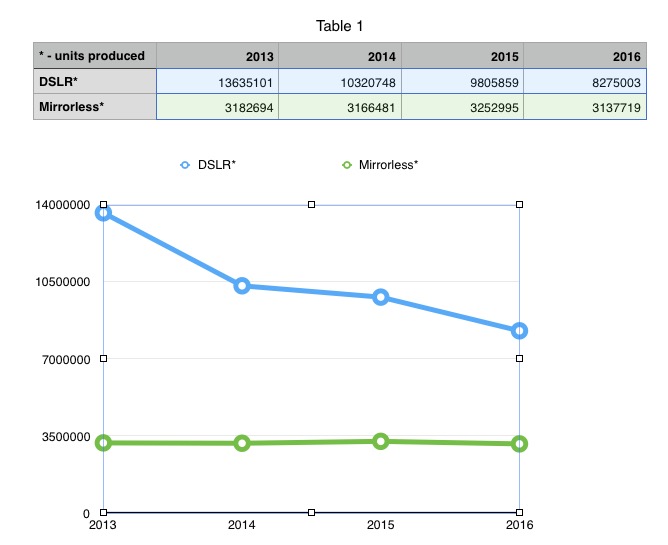668x545 pixels.
Task: Select cell with value 9805859
Action: (463, 81)
